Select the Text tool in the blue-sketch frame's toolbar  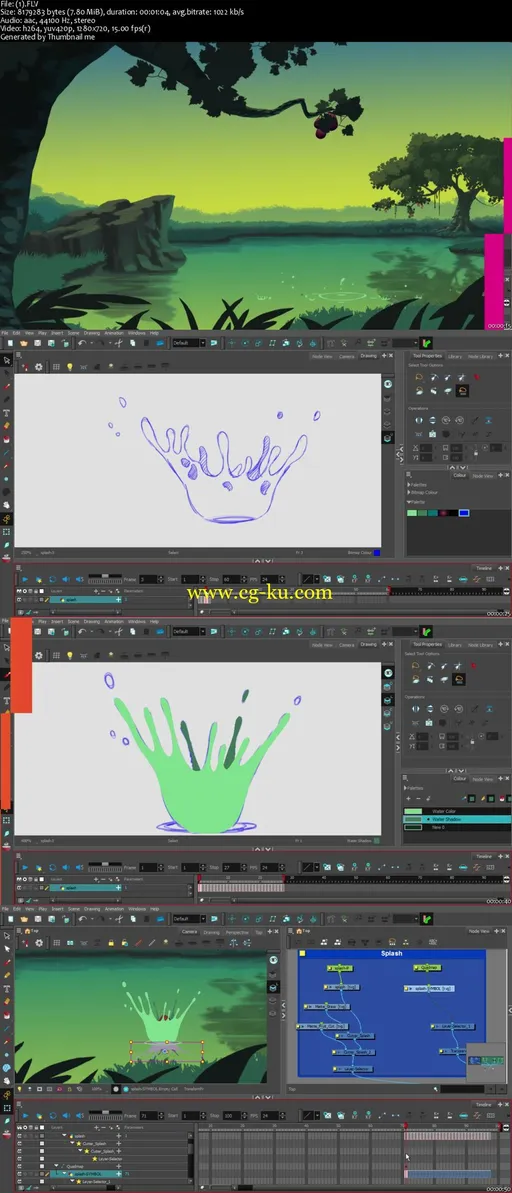click(7, 413)
